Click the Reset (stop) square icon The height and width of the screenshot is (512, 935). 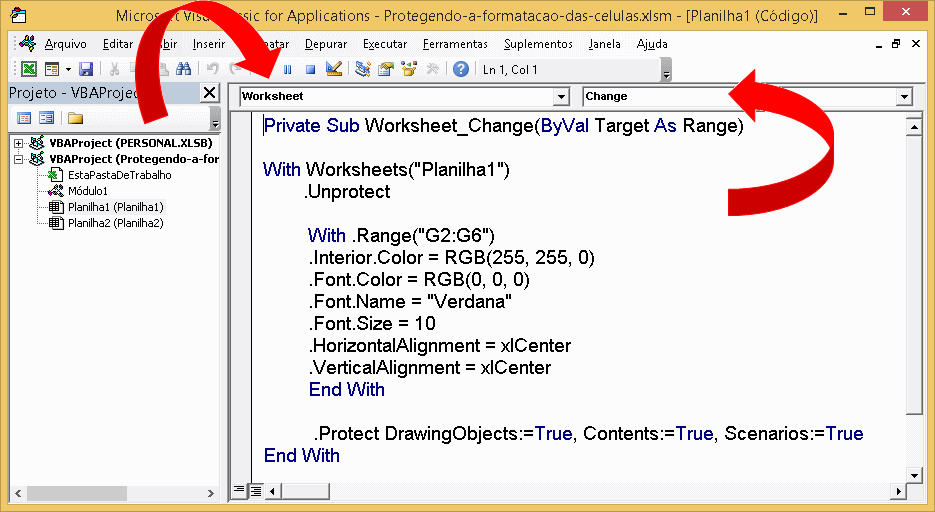[x=310, y=70]
